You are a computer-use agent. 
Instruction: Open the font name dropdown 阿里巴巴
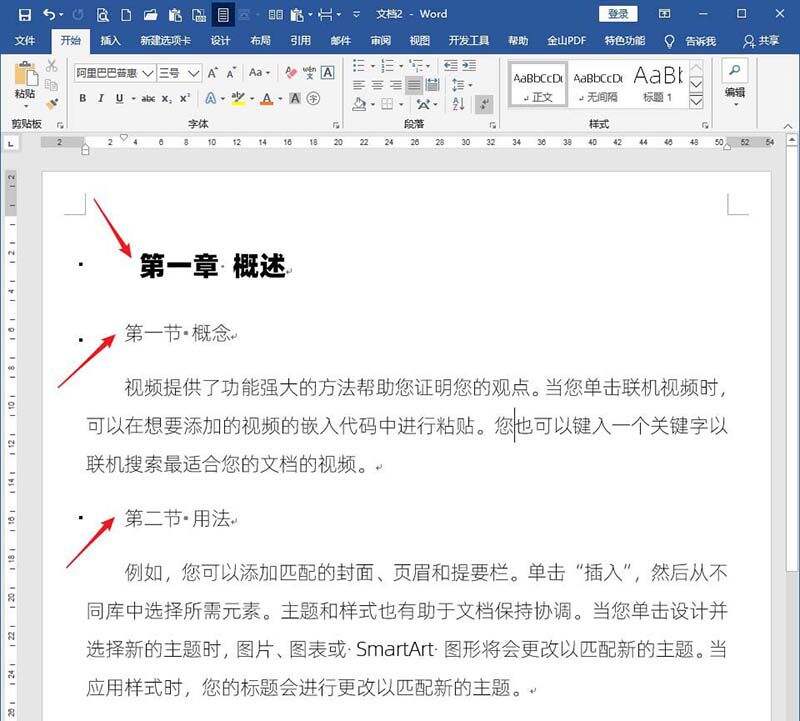pos(148,73)
